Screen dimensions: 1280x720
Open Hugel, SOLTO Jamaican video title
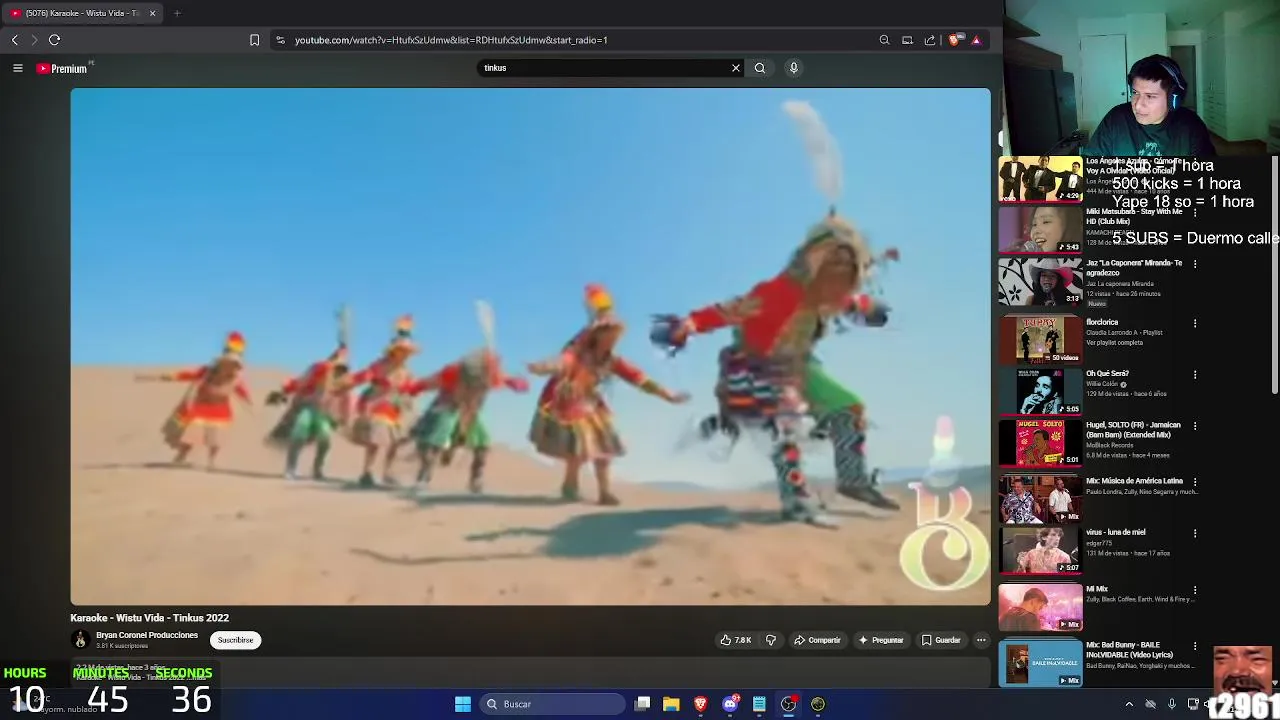[1133, 430]
